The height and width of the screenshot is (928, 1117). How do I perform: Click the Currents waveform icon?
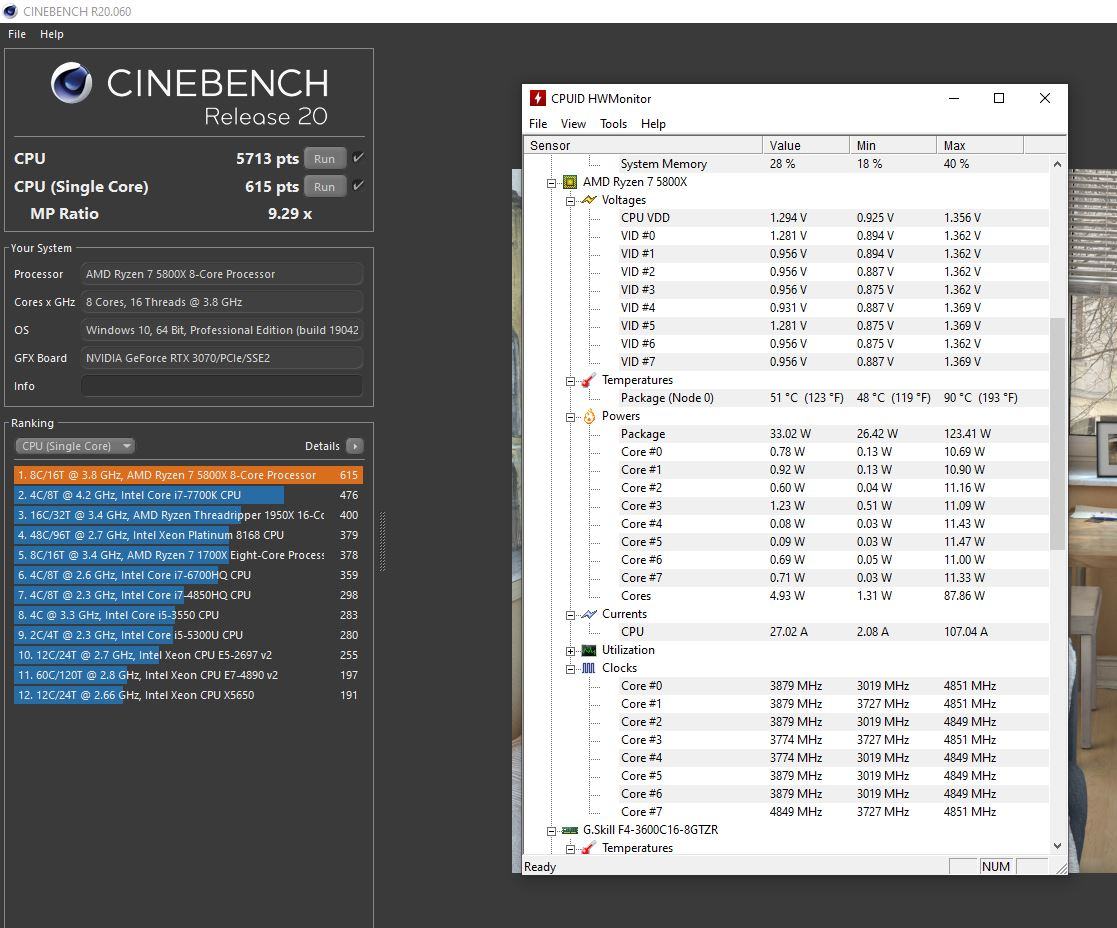pos(588,614)
